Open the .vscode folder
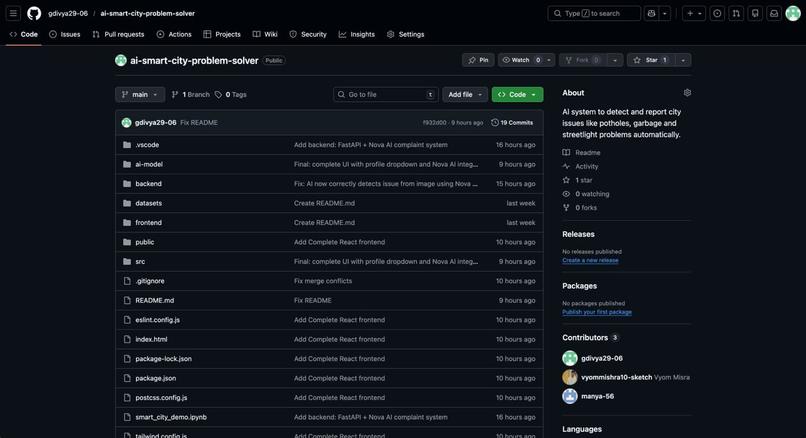The height and width of the screenshot is (438, 806). (x=147, y=145)
